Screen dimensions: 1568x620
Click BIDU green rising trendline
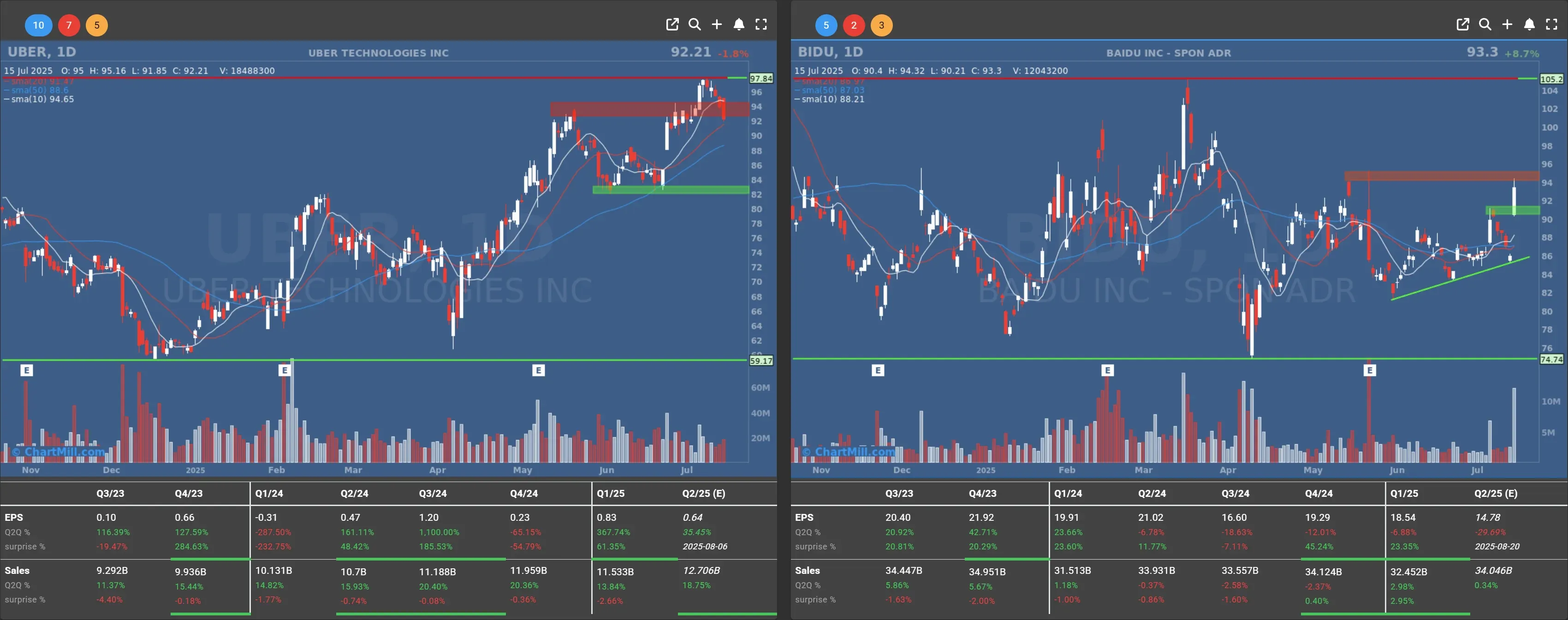click(x=1461, y=278)
